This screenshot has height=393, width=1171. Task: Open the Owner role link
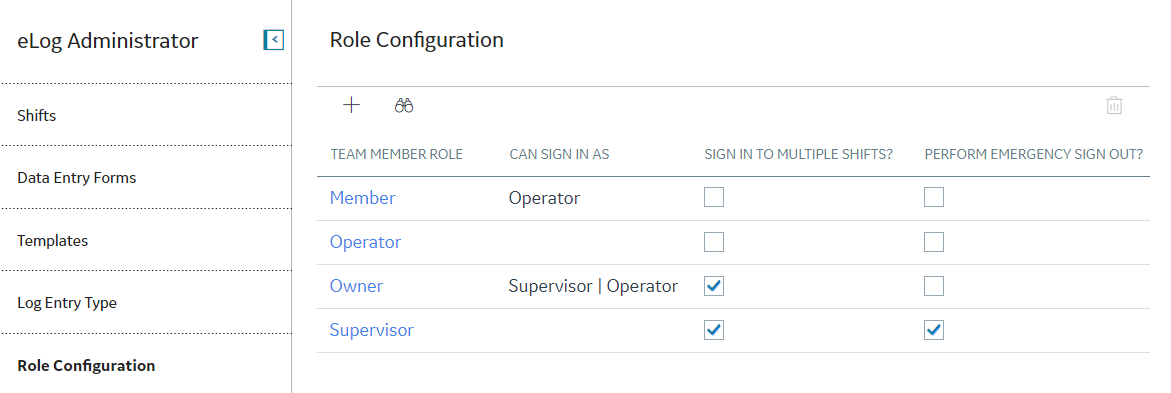356,286
